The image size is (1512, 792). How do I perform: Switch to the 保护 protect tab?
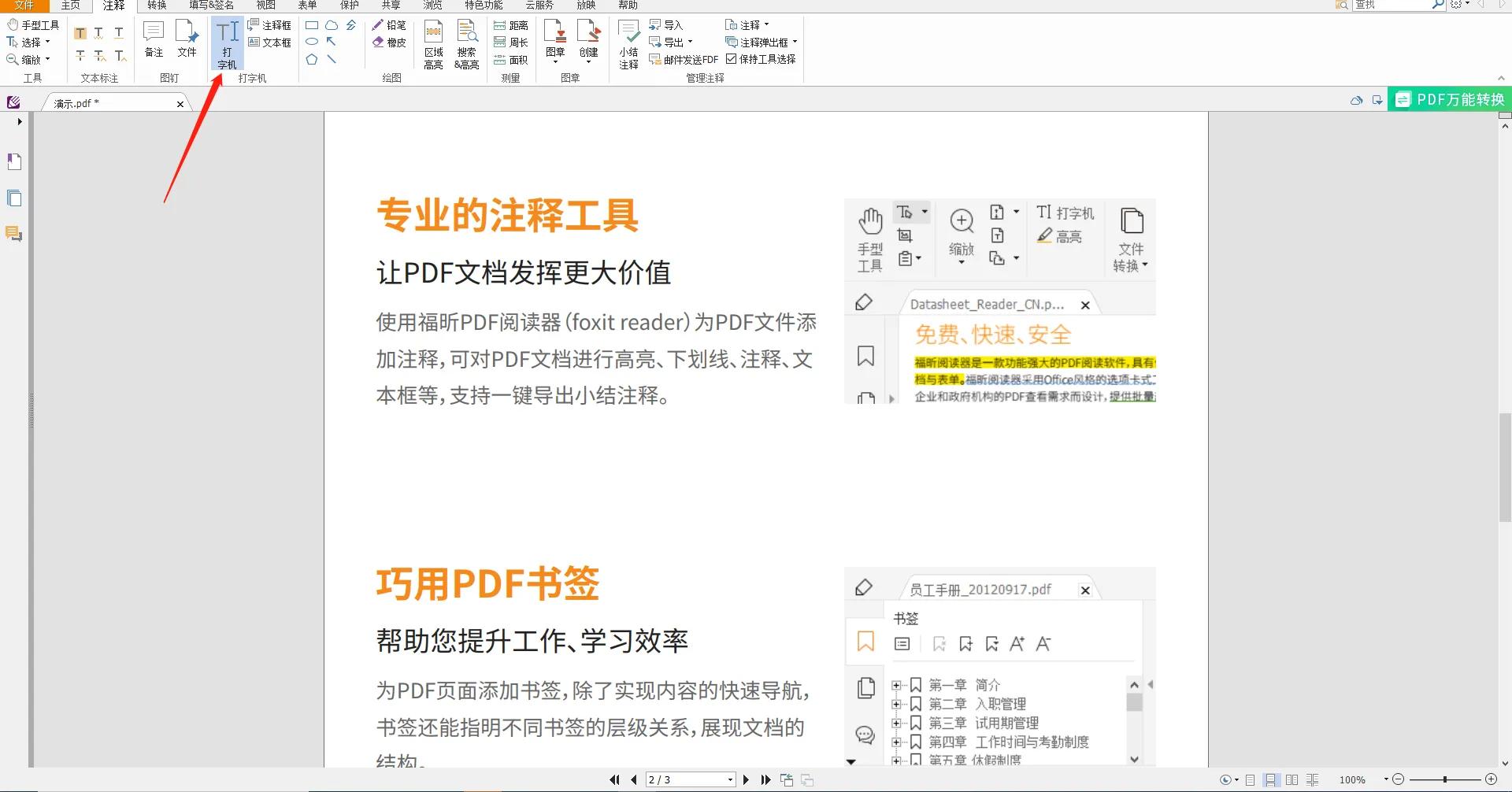349,6
